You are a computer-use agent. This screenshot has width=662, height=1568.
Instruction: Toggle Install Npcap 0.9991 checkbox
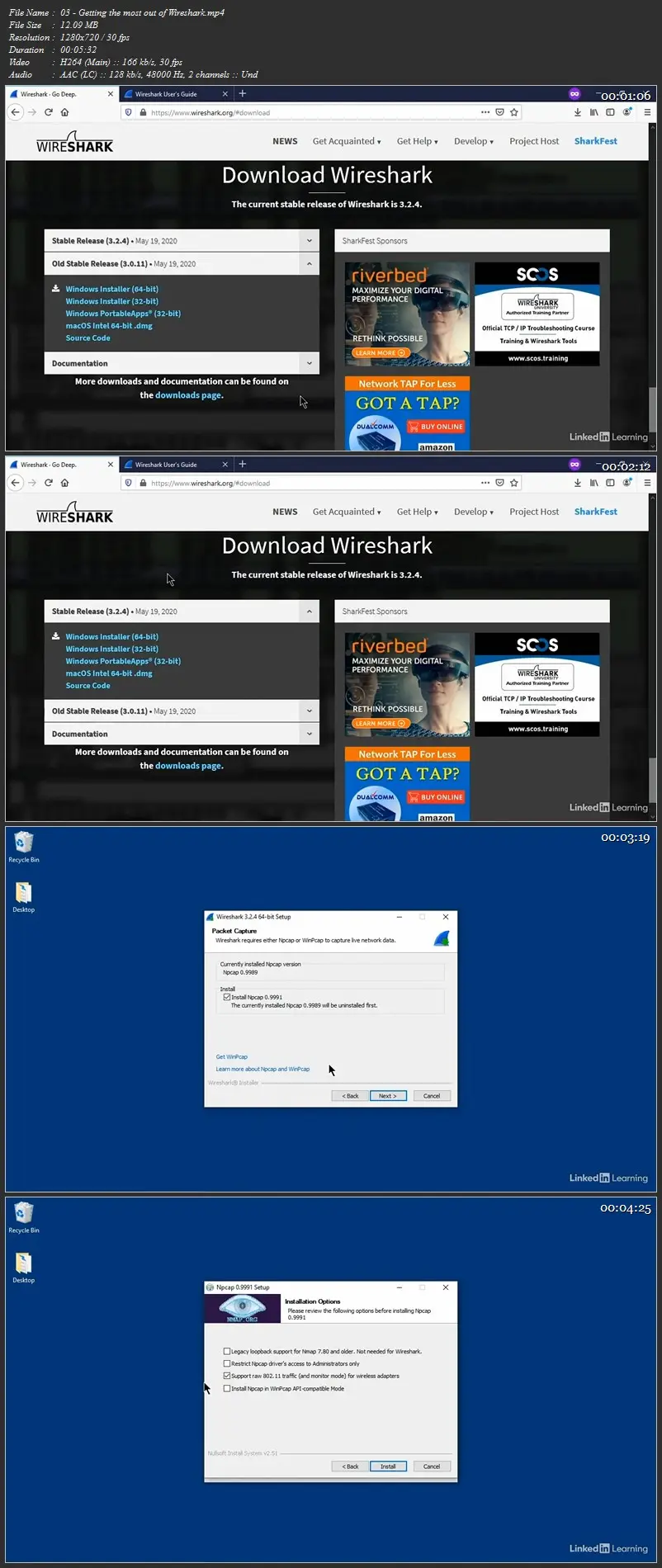point(227,997)
